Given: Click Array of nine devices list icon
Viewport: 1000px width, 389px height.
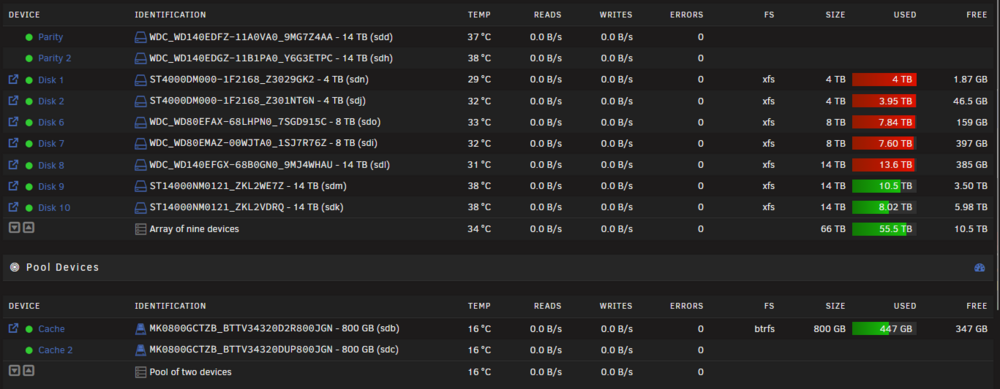Looking at the screenshot, I should 140,229.
